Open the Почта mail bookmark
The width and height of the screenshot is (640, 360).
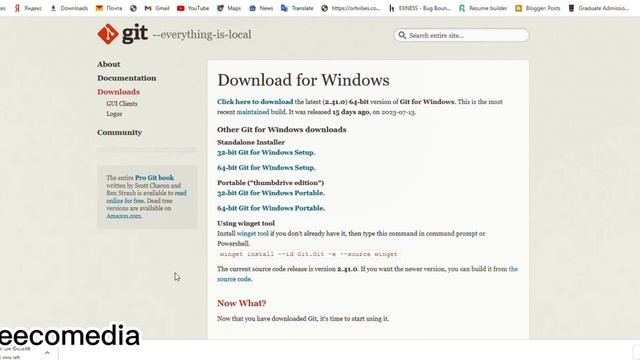(109, 8)
